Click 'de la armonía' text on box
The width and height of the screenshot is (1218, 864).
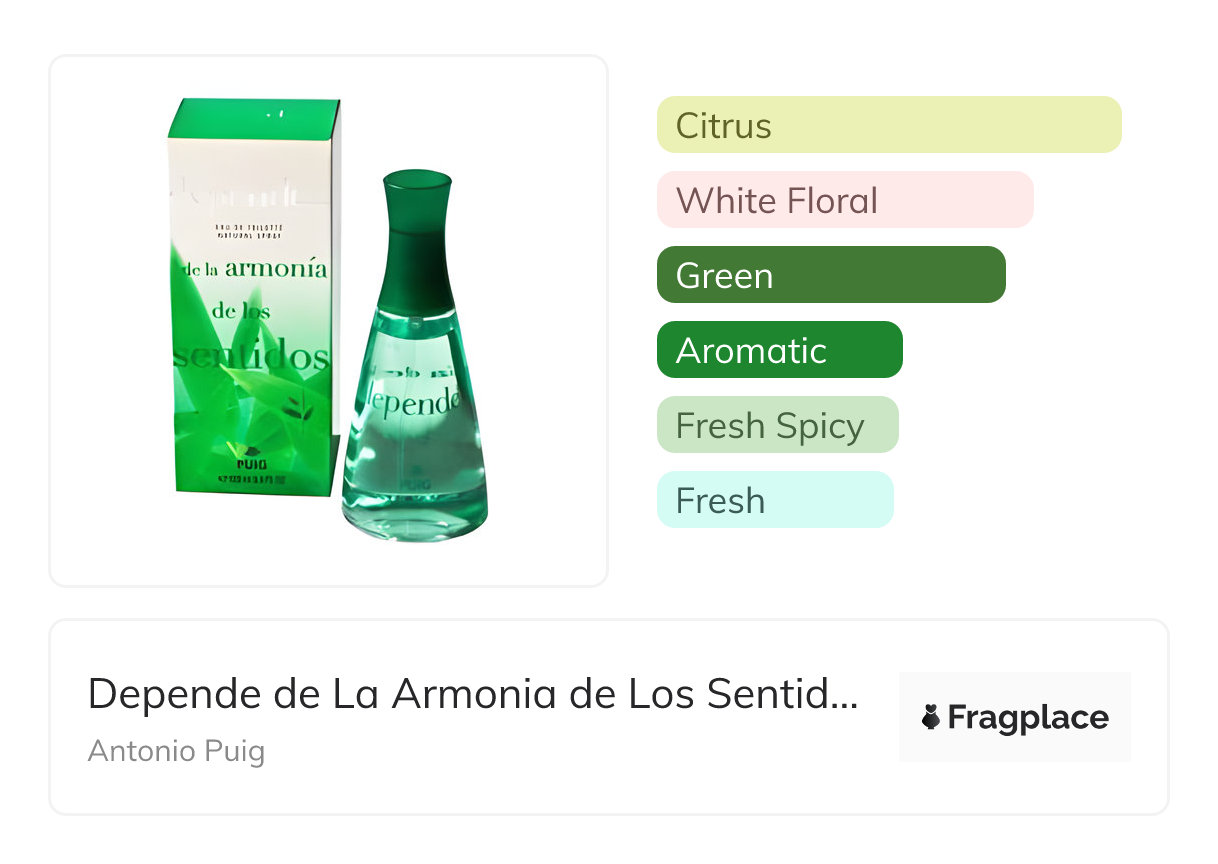256,268
